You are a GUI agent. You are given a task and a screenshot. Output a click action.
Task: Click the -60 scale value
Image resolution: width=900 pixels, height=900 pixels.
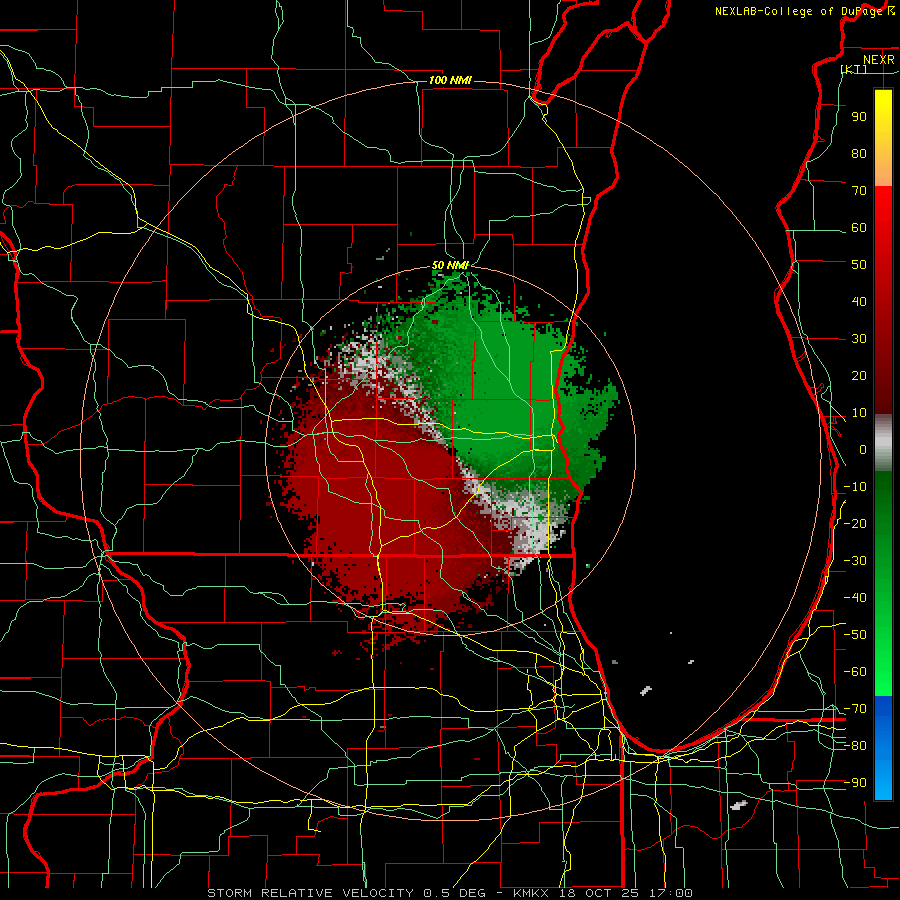855,672
